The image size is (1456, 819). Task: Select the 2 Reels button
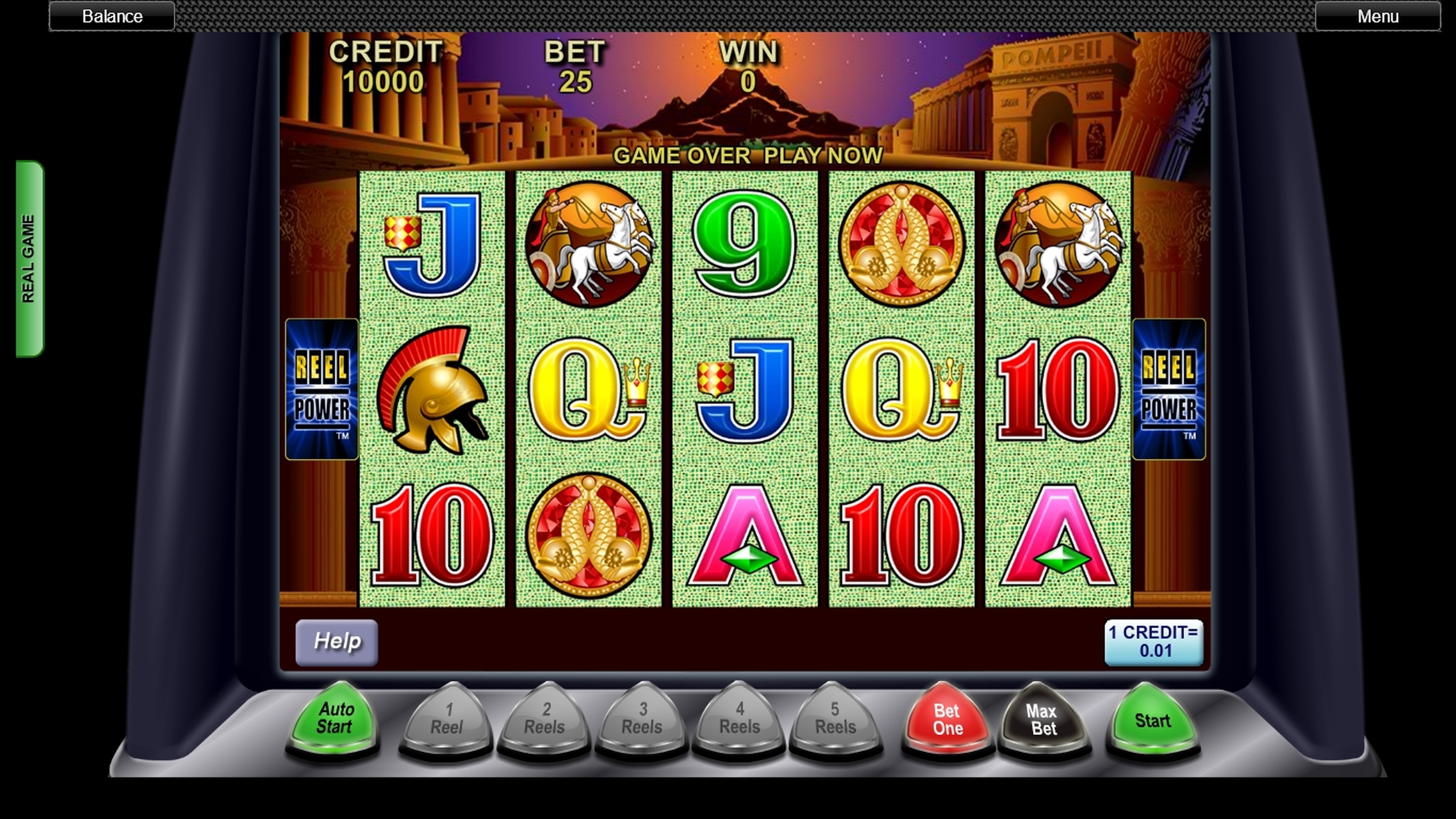click(544, 719)
